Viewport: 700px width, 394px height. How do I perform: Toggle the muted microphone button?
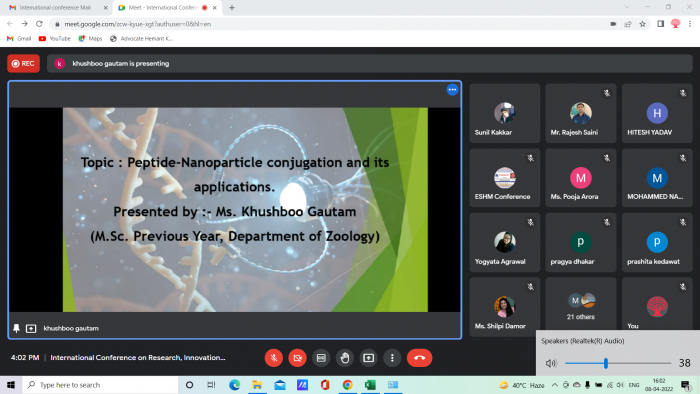pos(274,358)
